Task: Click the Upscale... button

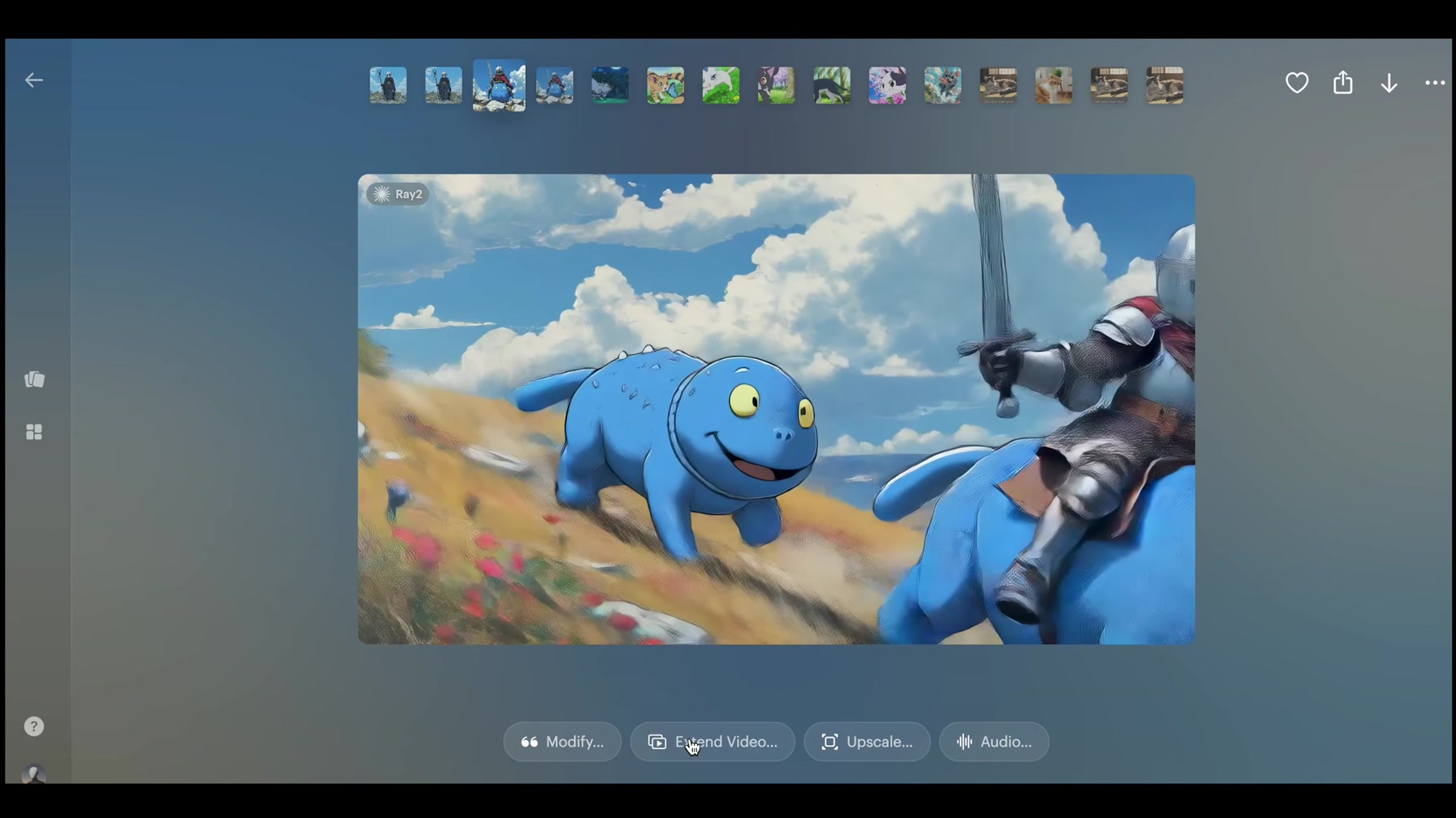Action: coord(867,742)
